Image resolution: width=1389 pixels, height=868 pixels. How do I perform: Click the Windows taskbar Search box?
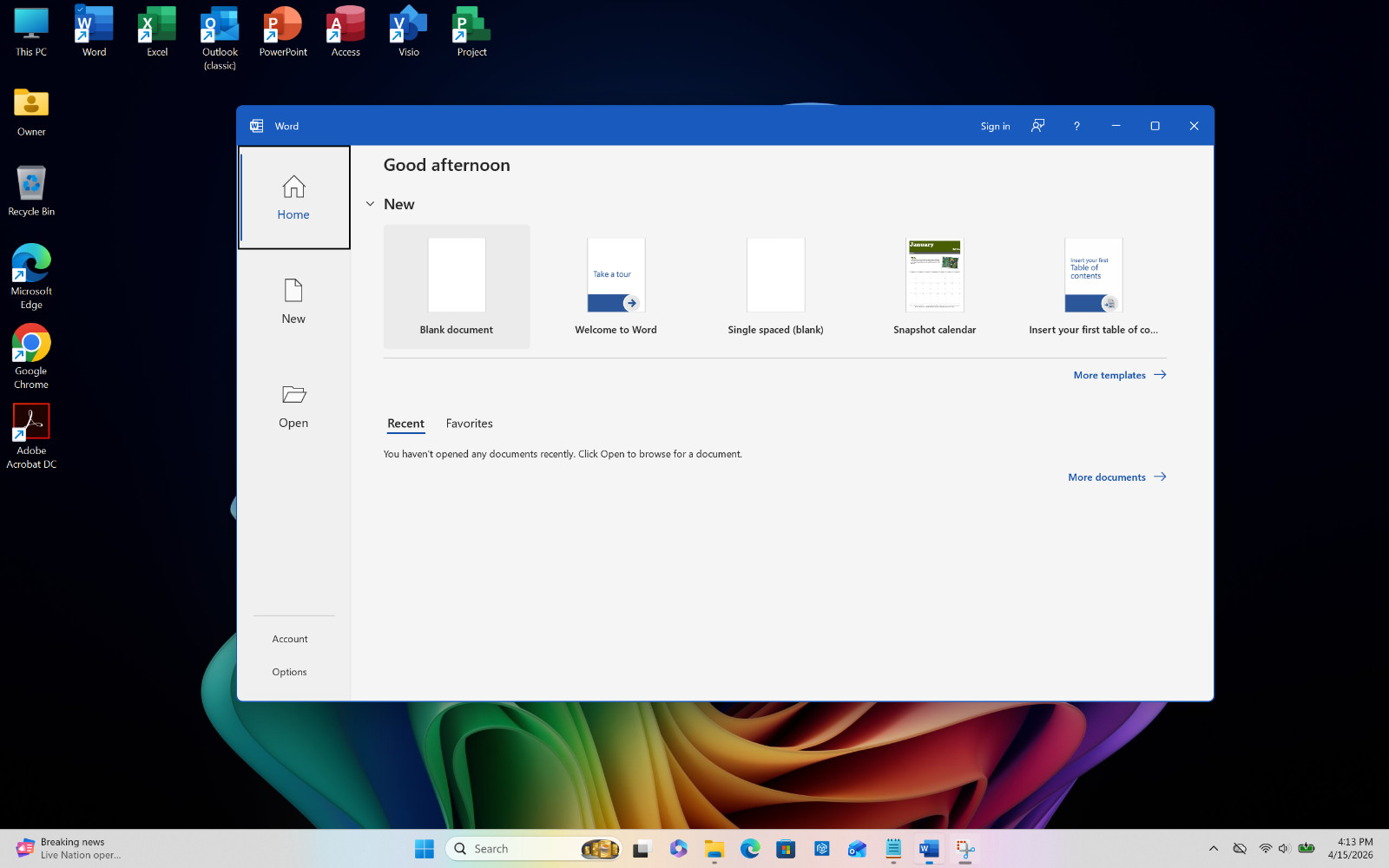tap(534, 849)
